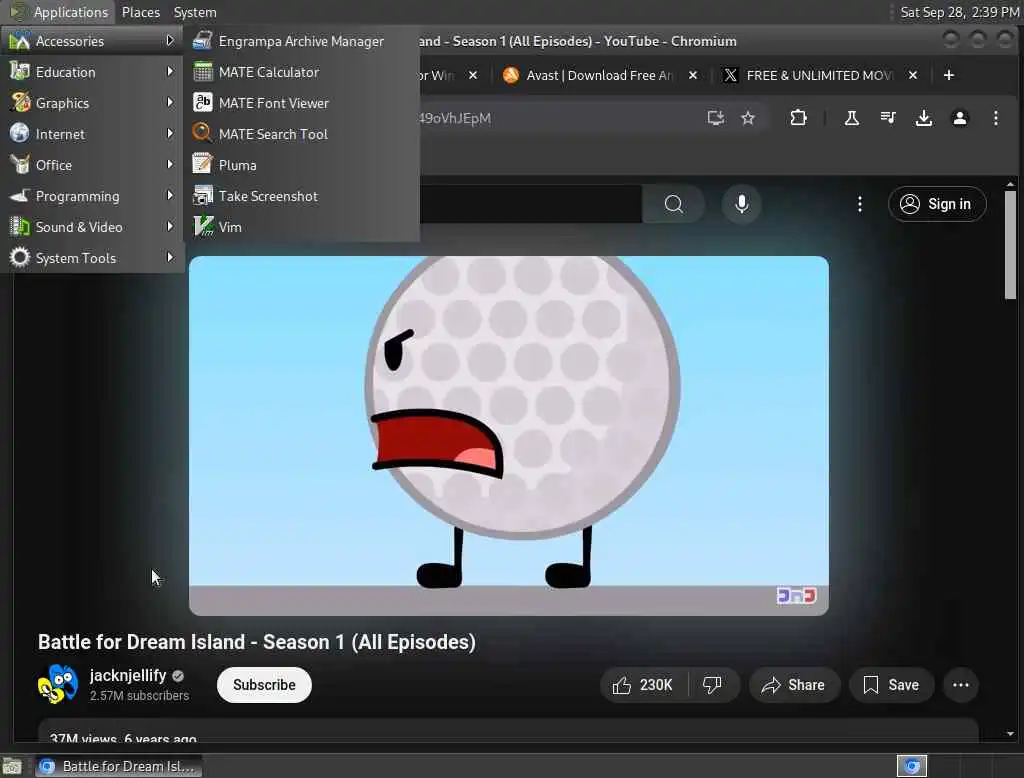1024x778 pixels.
Task: Expand the Programming submenu
Action: tap(91, 196)
